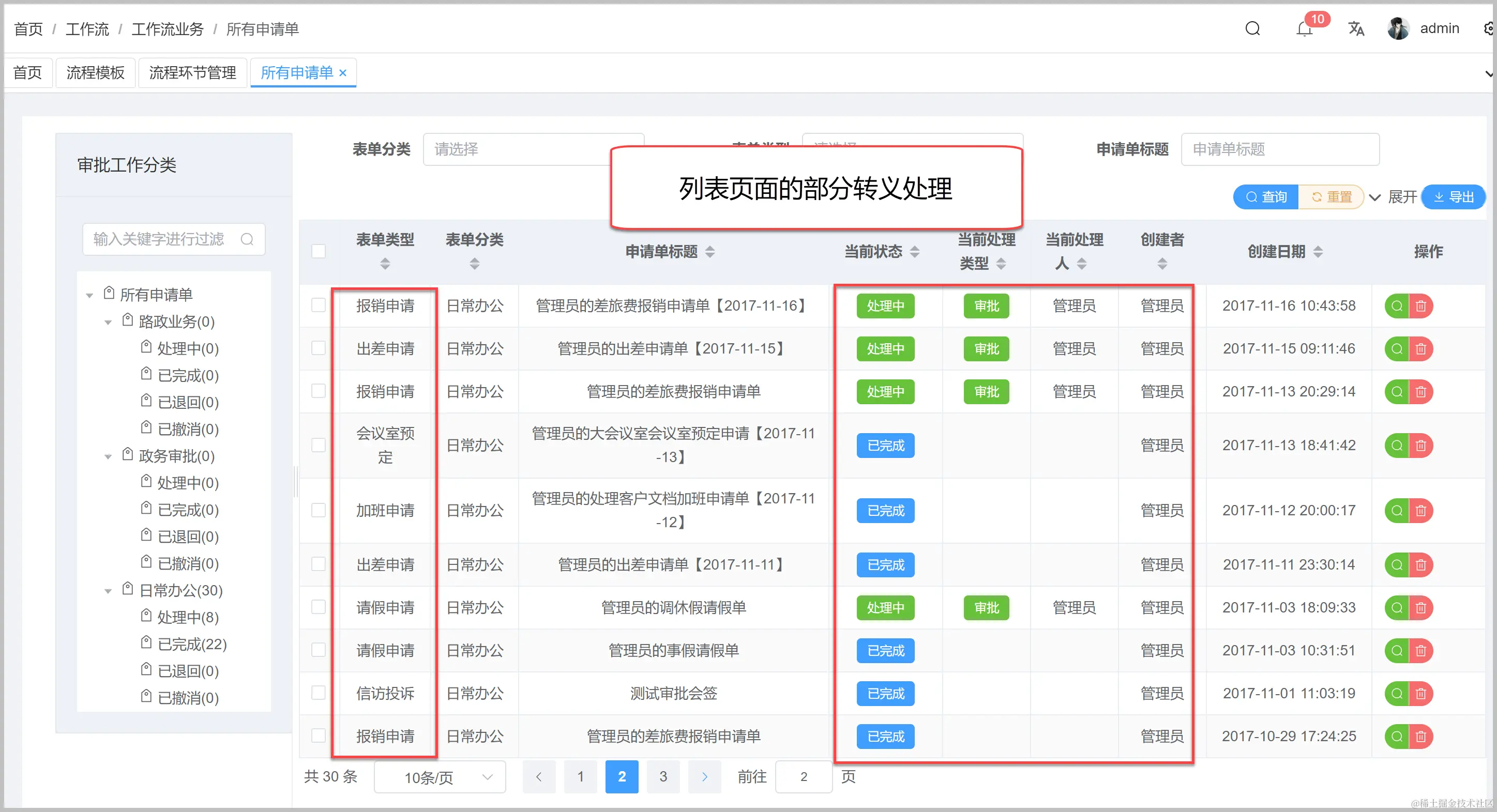
Task: Switch to the 流程模板 tab
Action: pos(95,72)
